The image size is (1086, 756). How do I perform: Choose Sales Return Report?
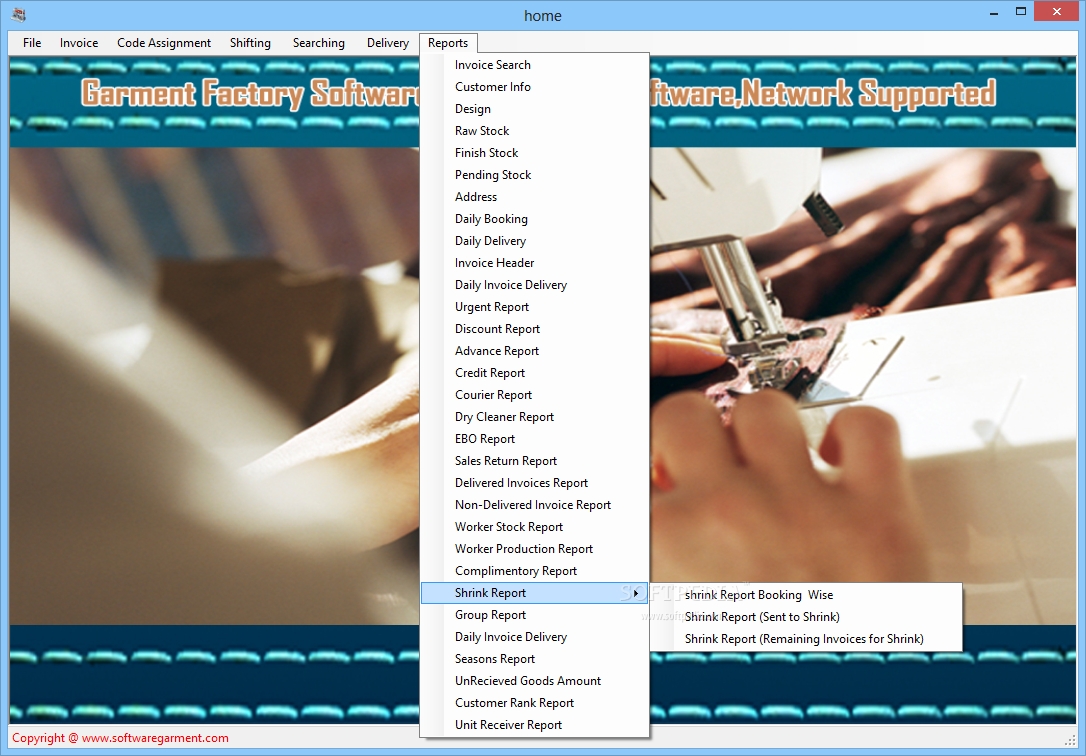(x=535, y=461)
